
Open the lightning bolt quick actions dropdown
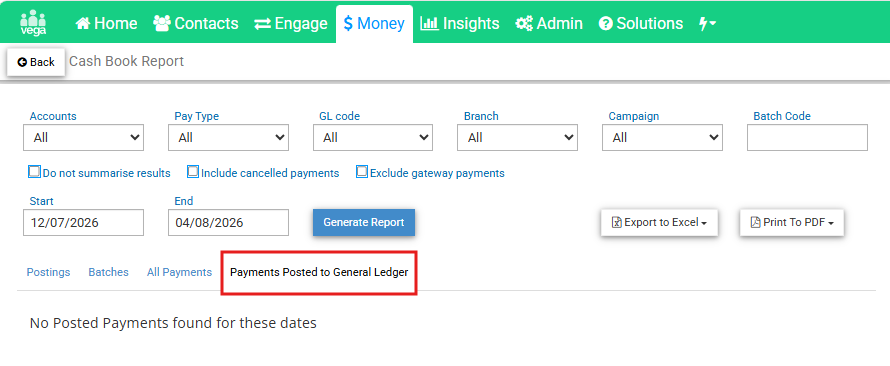(707, 23)
